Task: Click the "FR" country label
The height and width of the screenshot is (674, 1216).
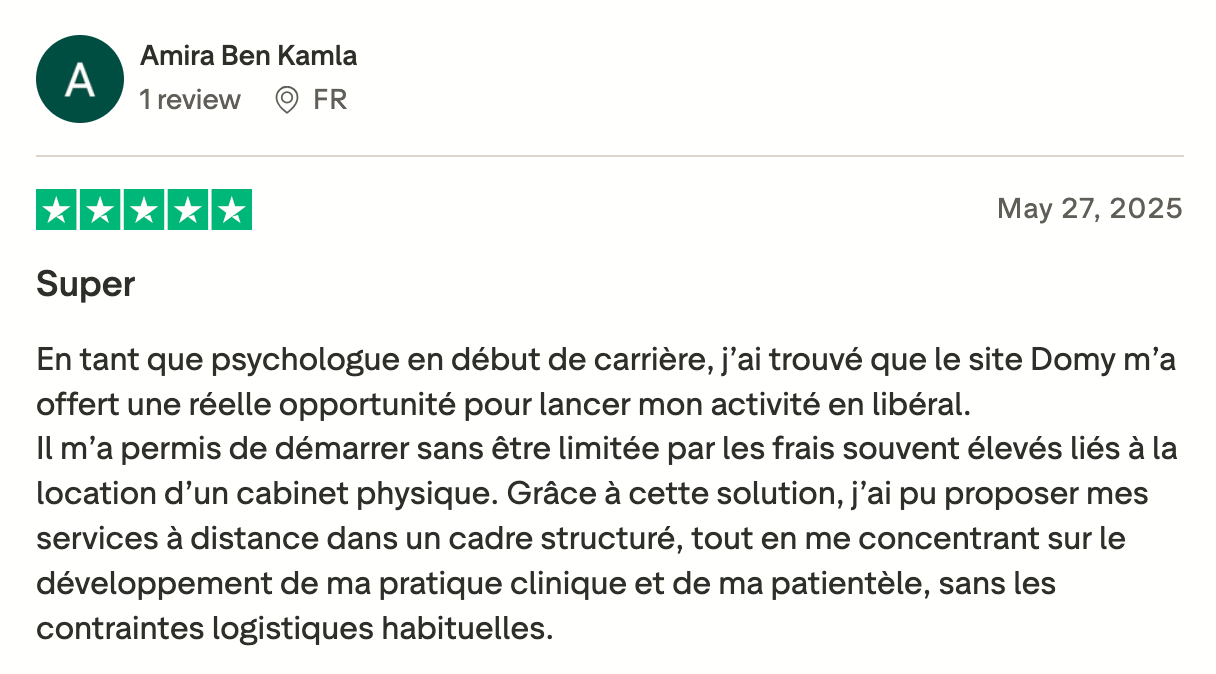Action: point(330,100)
